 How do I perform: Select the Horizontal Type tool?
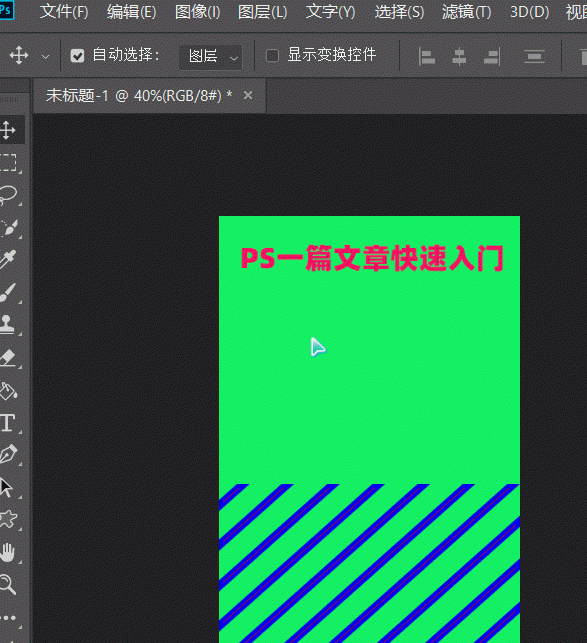point(7,423)
